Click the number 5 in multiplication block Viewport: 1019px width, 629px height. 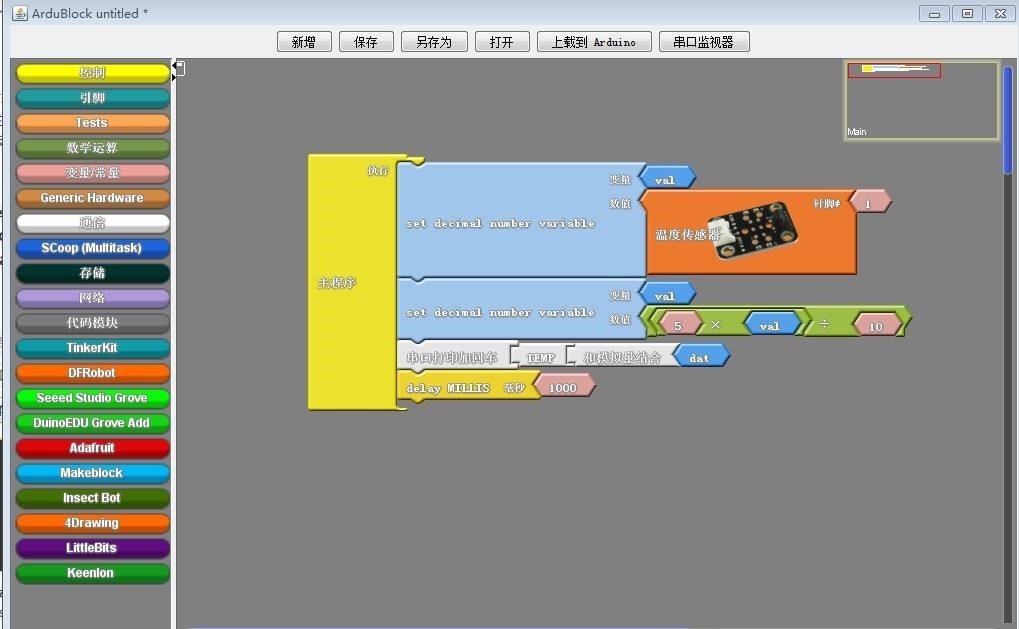pos(680,324)
